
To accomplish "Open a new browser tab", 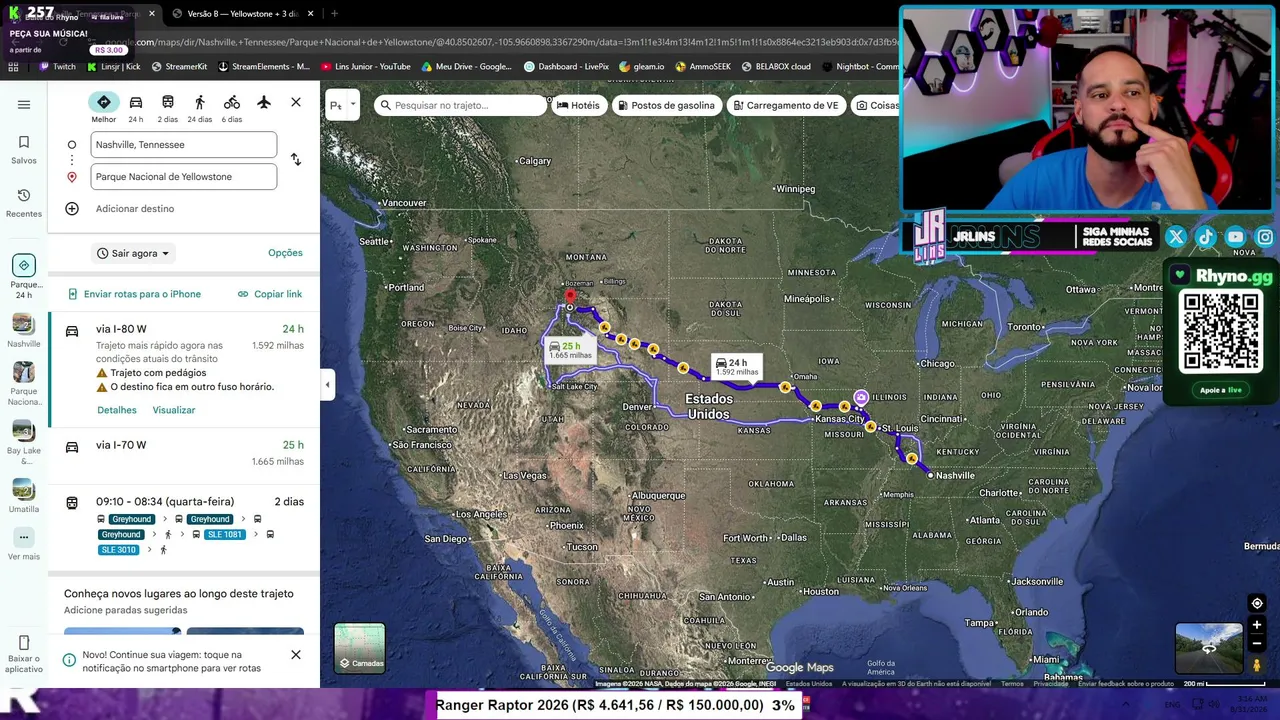I will pyautogui.click(x=334, y=14).
